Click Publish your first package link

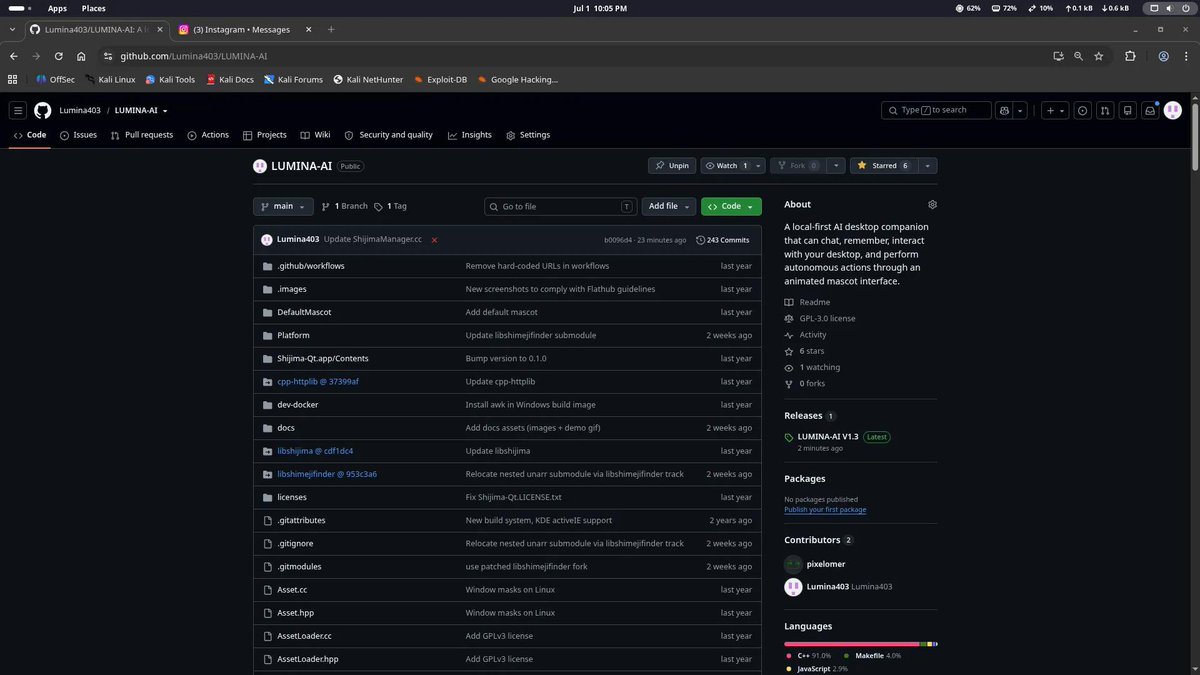(x=825, y=510)
